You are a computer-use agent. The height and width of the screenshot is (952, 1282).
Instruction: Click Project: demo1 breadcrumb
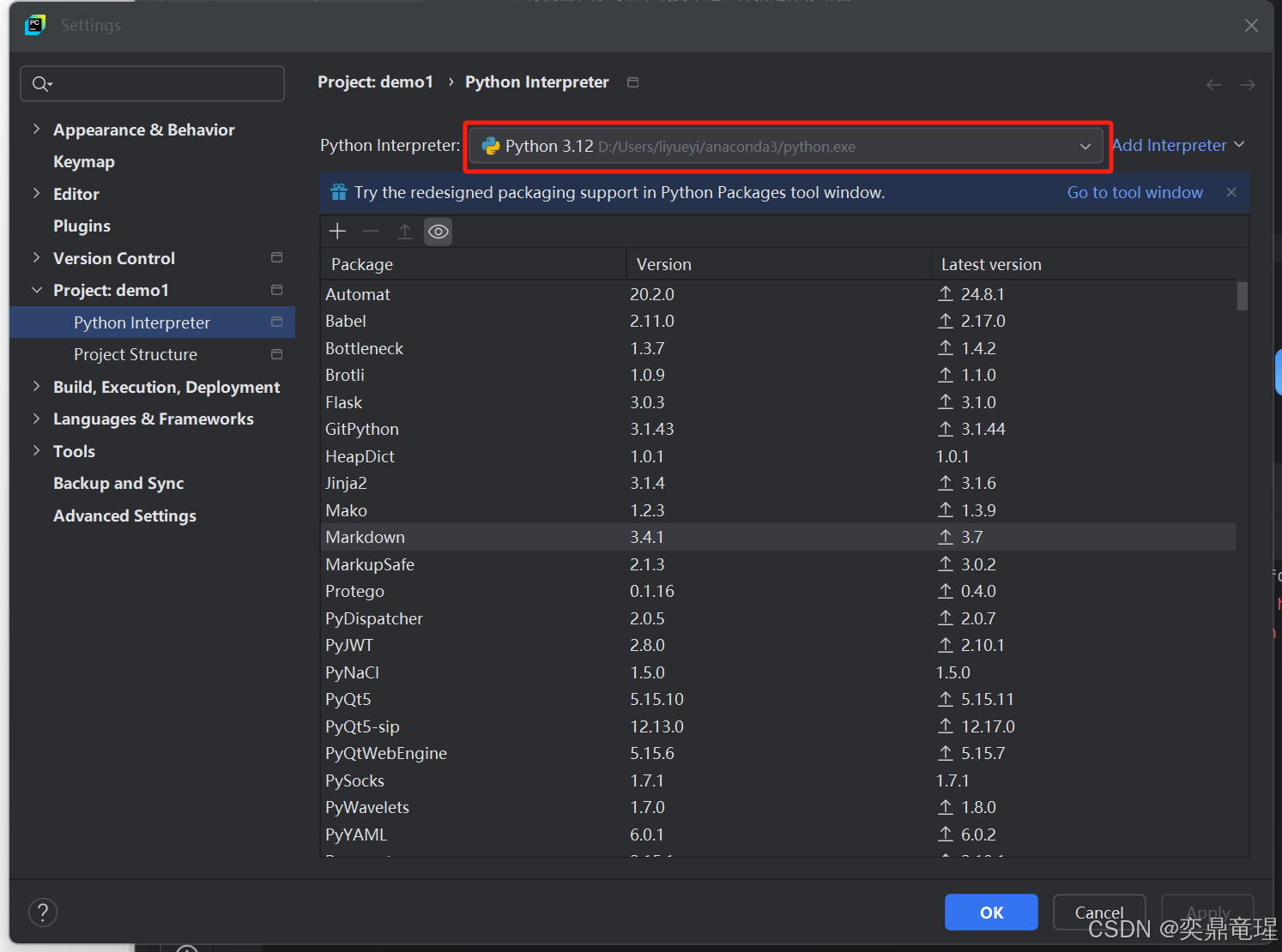coord(375,81)
